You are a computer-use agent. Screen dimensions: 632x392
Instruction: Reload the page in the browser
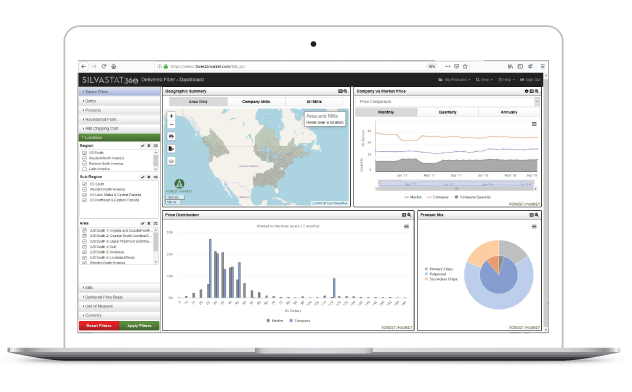[x=104, y=66]
